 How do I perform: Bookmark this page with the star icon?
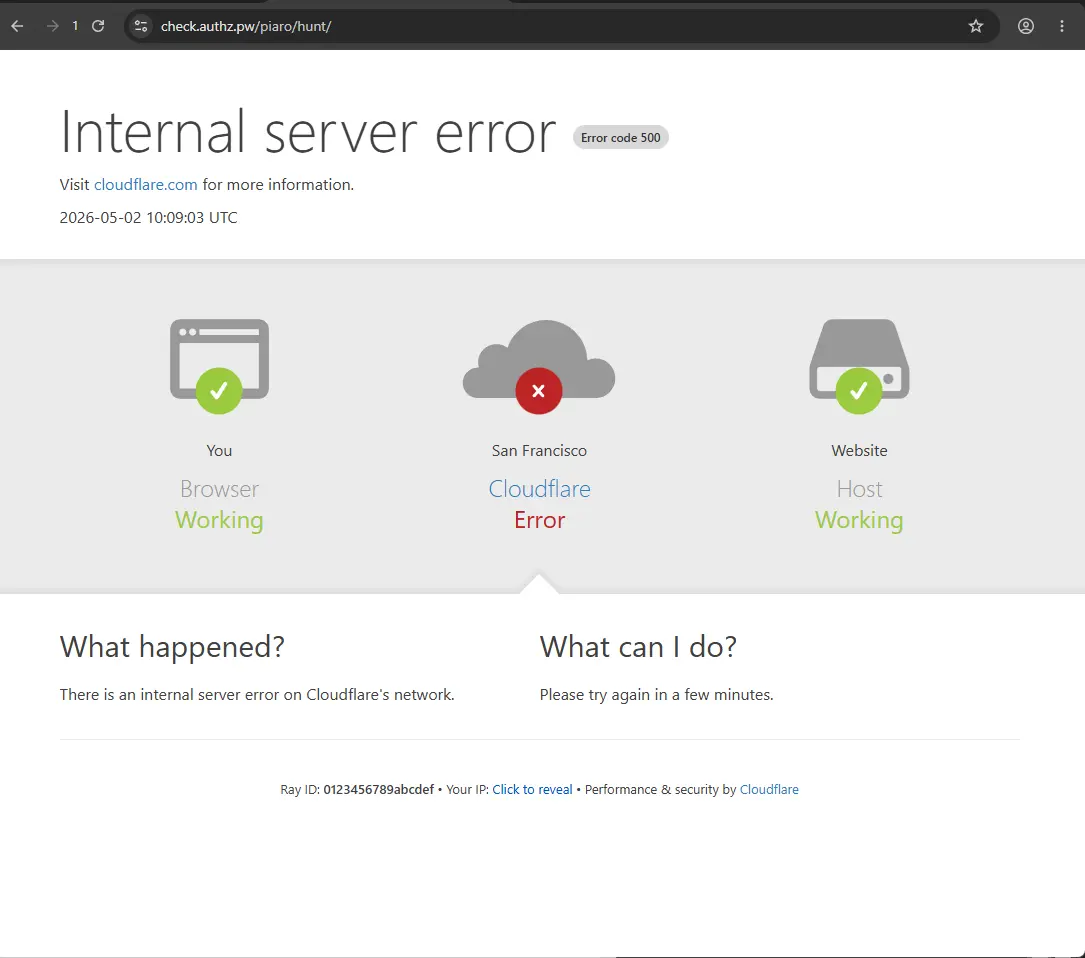tap(976, 26)
